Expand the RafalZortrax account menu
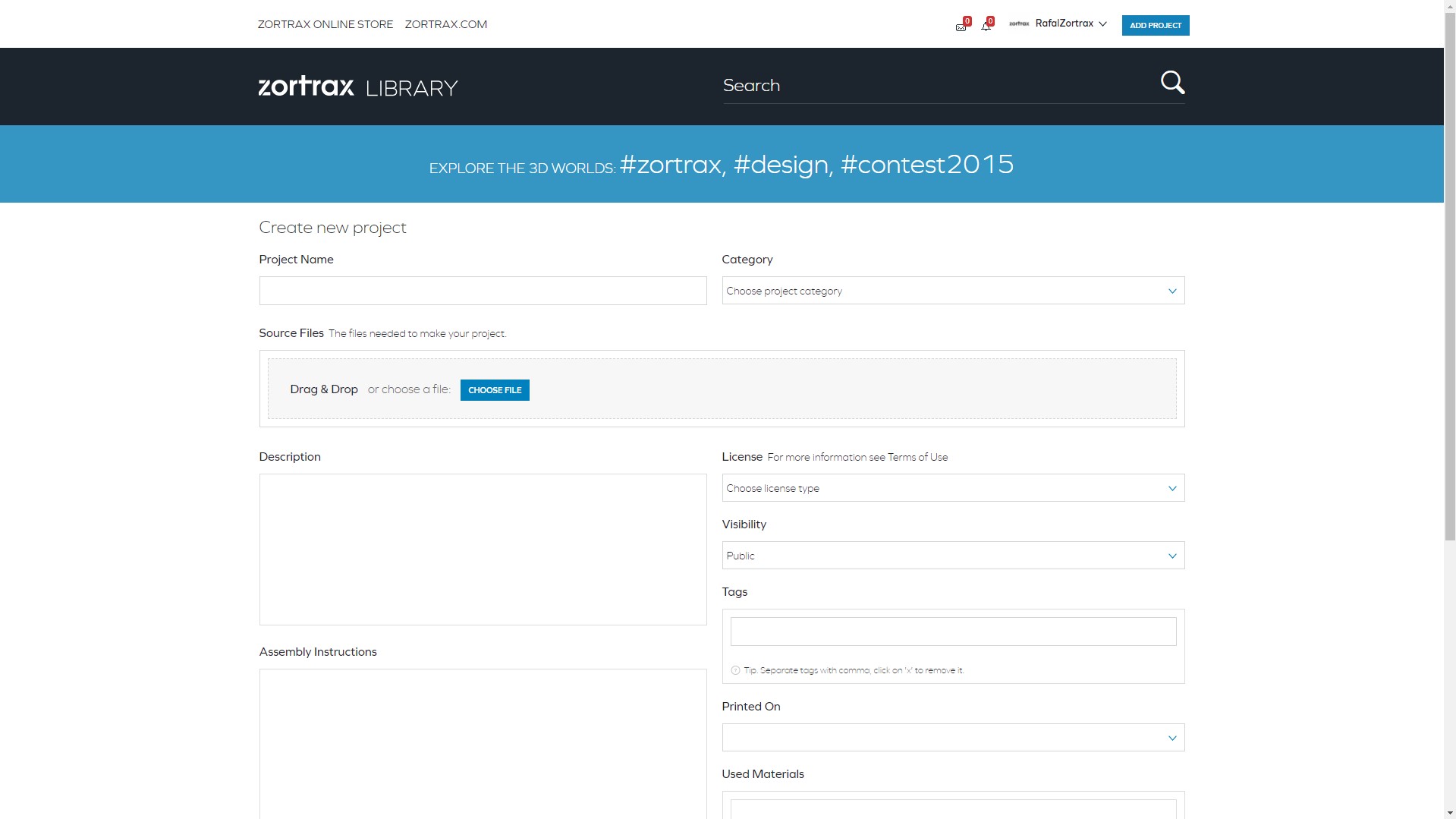 pos(1071,24)
